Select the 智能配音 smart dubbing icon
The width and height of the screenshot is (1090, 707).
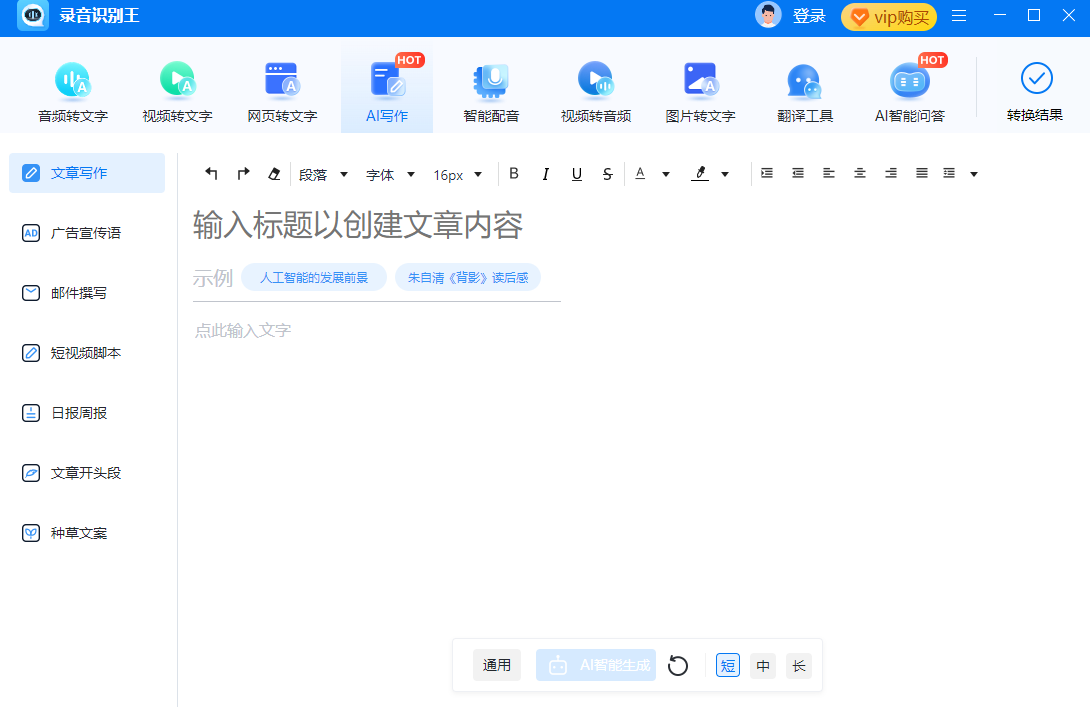click(491, 91)
